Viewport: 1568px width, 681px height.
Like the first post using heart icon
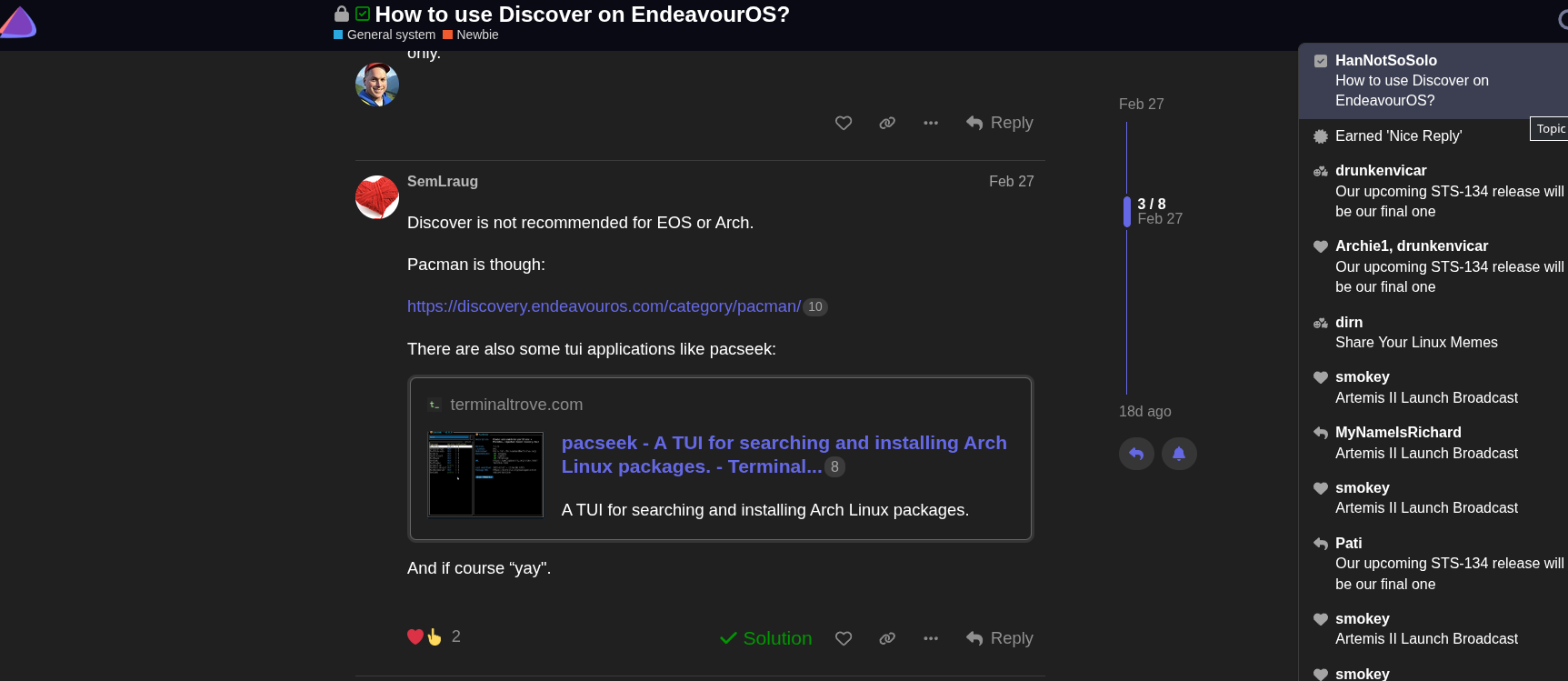point(844,123)
